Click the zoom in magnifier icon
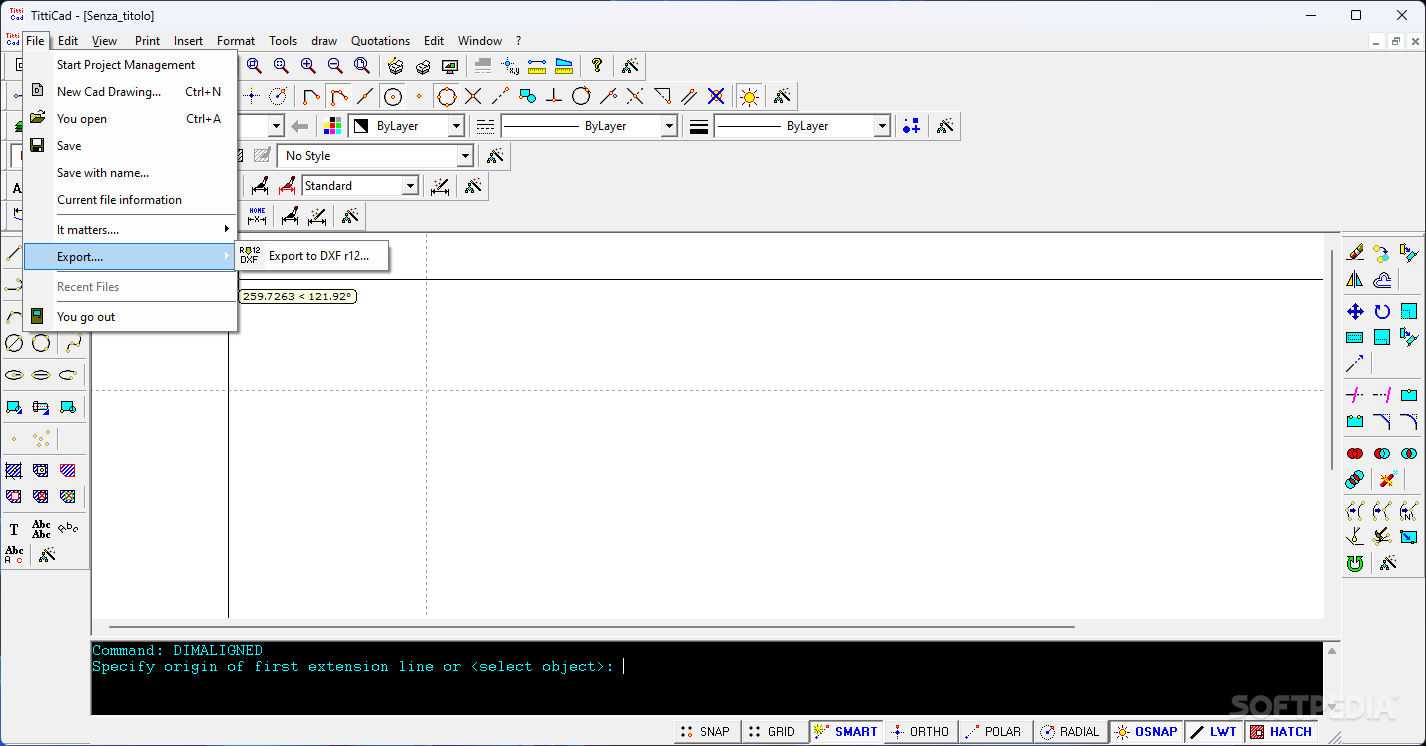This screenshot has width=1426, height=746. coord(308,66)
